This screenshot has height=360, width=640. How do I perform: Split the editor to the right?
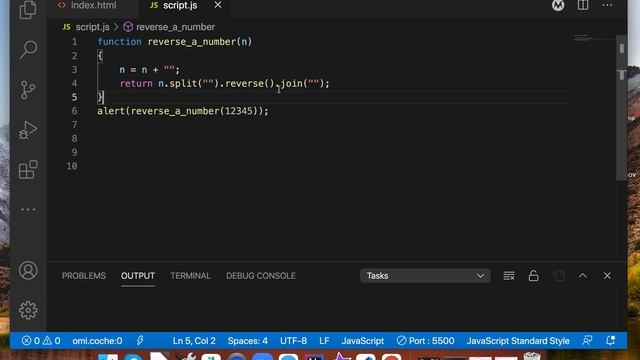(583, 5)
